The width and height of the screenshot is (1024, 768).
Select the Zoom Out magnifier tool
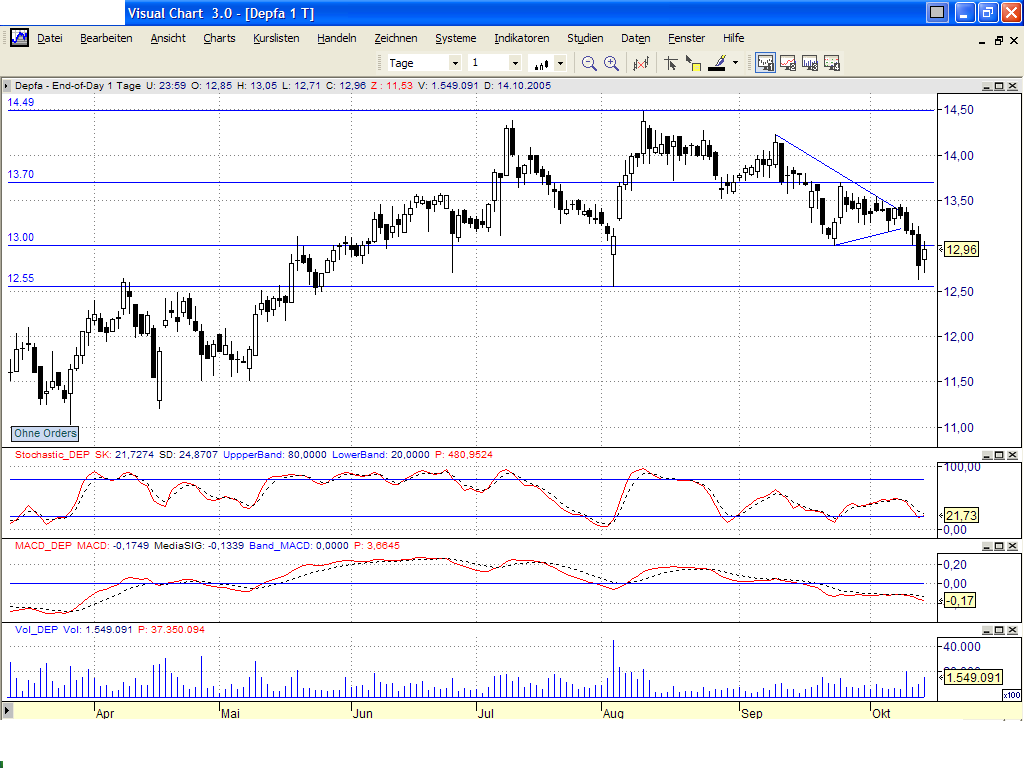[589, 62]
